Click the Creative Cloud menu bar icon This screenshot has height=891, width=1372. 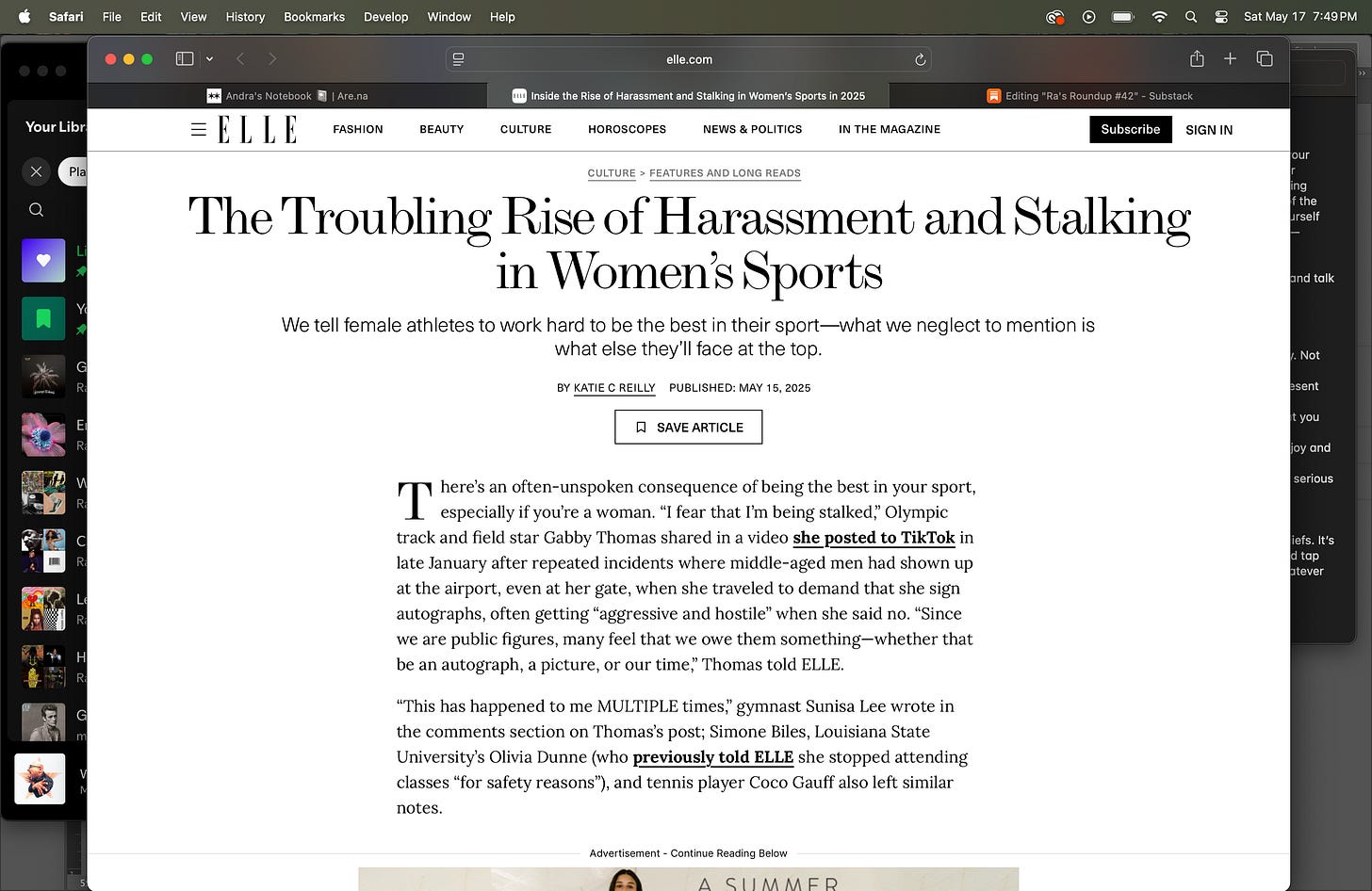click(1055, 17)
